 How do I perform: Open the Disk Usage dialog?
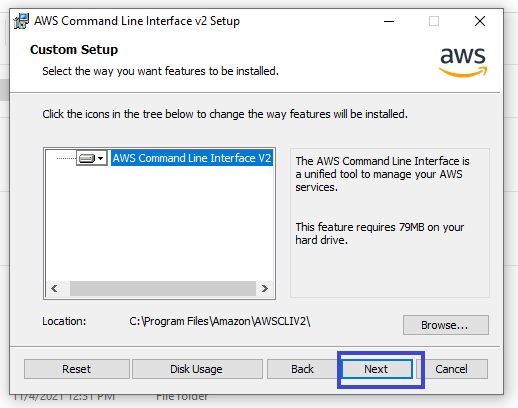tap(197, 369)
